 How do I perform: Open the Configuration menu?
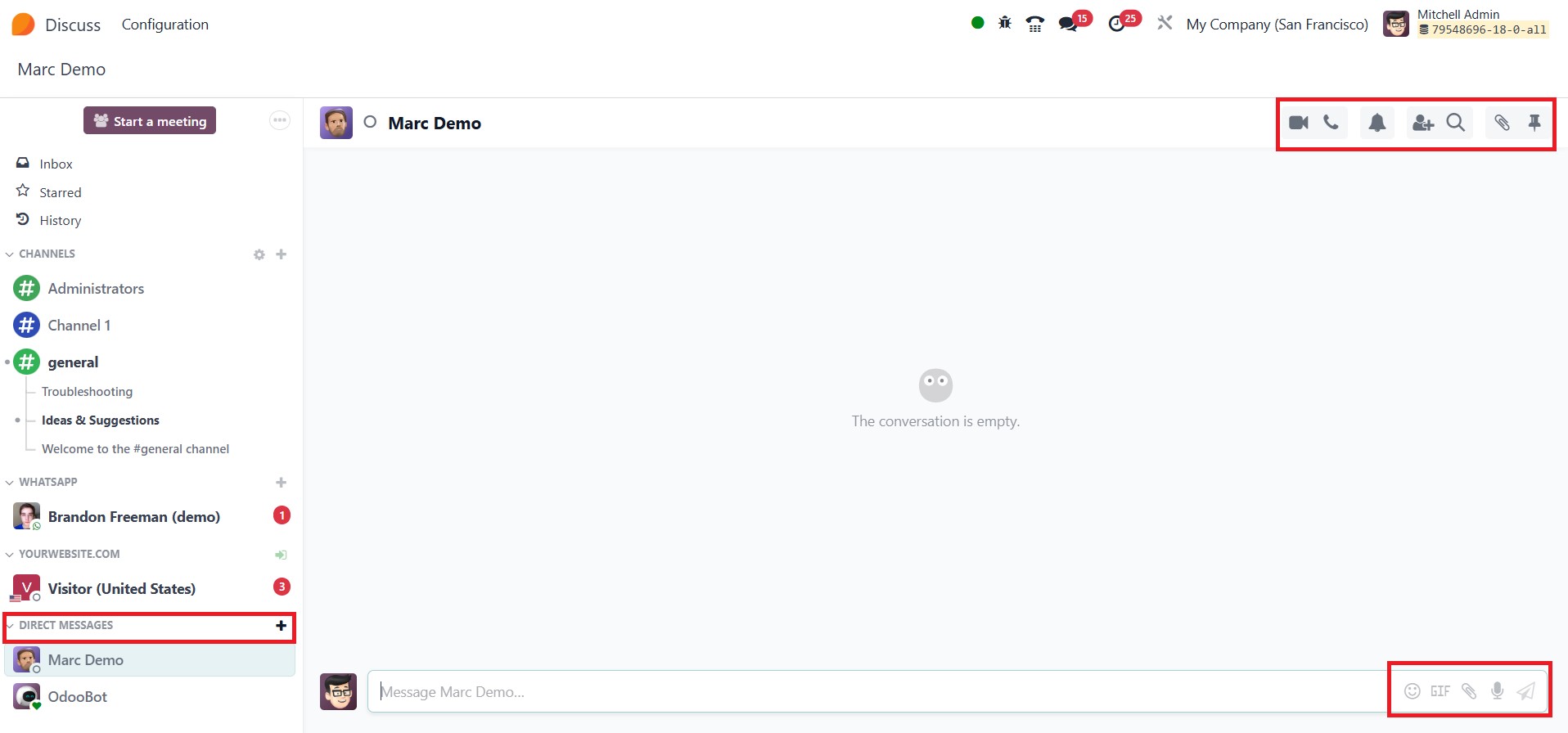(x=165, y=25)
